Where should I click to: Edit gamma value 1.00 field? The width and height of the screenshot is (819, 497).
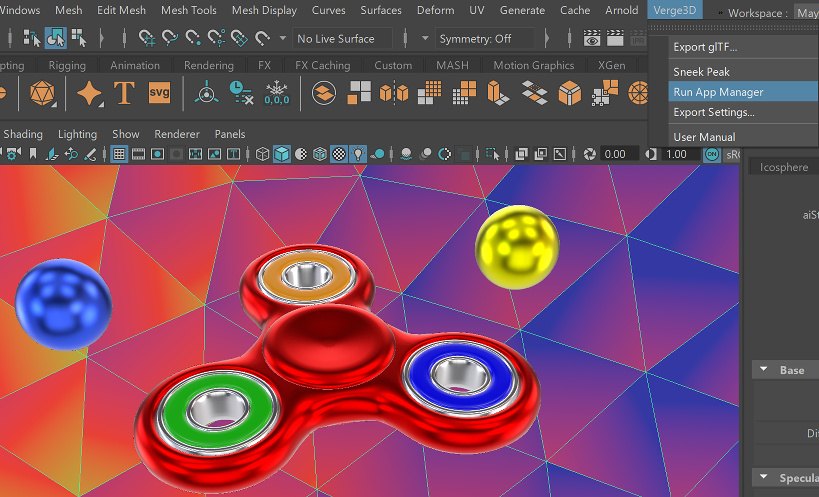(680, 154)
